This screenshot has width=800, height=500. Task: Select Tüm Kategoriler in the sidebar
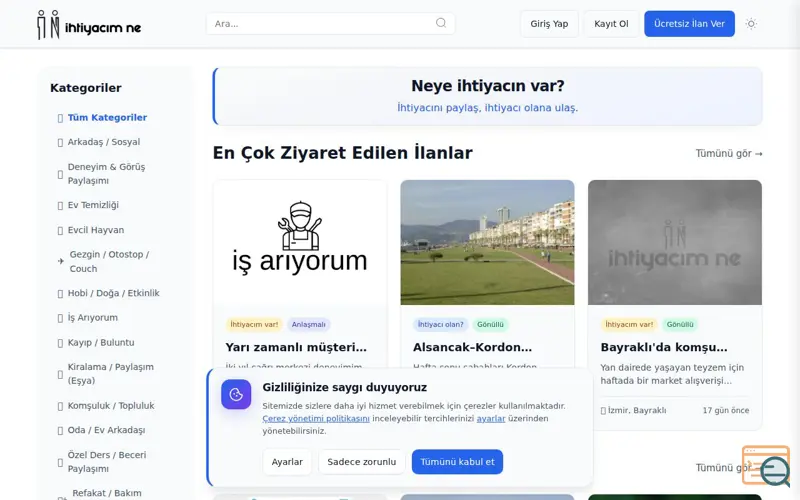pyautogui.click(x=107, y=117)
